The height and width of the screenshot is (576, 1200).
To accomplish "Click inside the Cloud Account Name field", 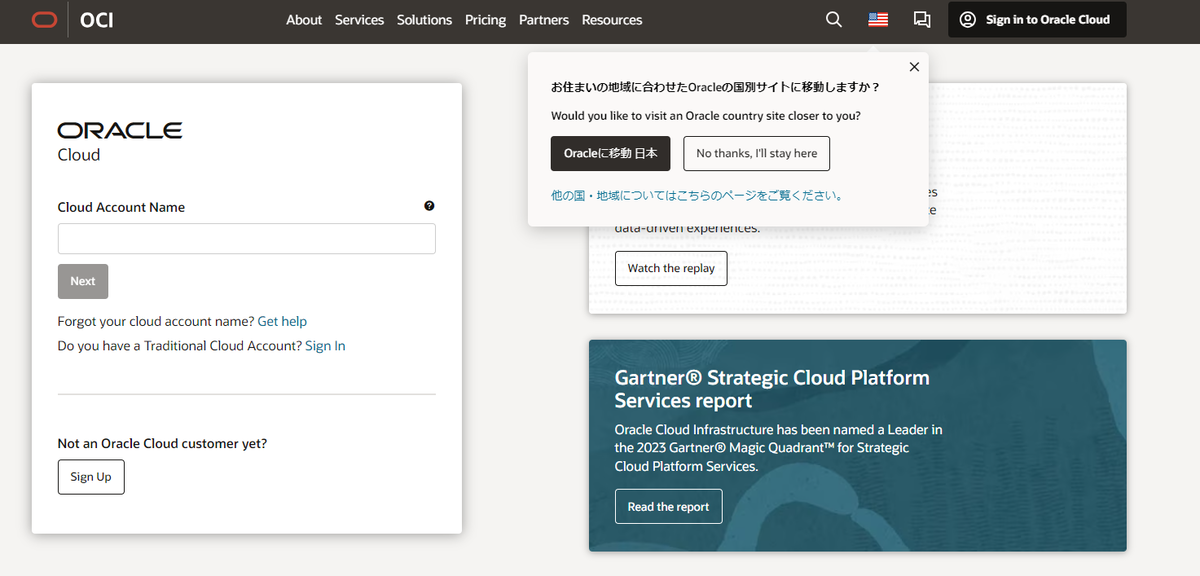I will (x=246, y=238).
